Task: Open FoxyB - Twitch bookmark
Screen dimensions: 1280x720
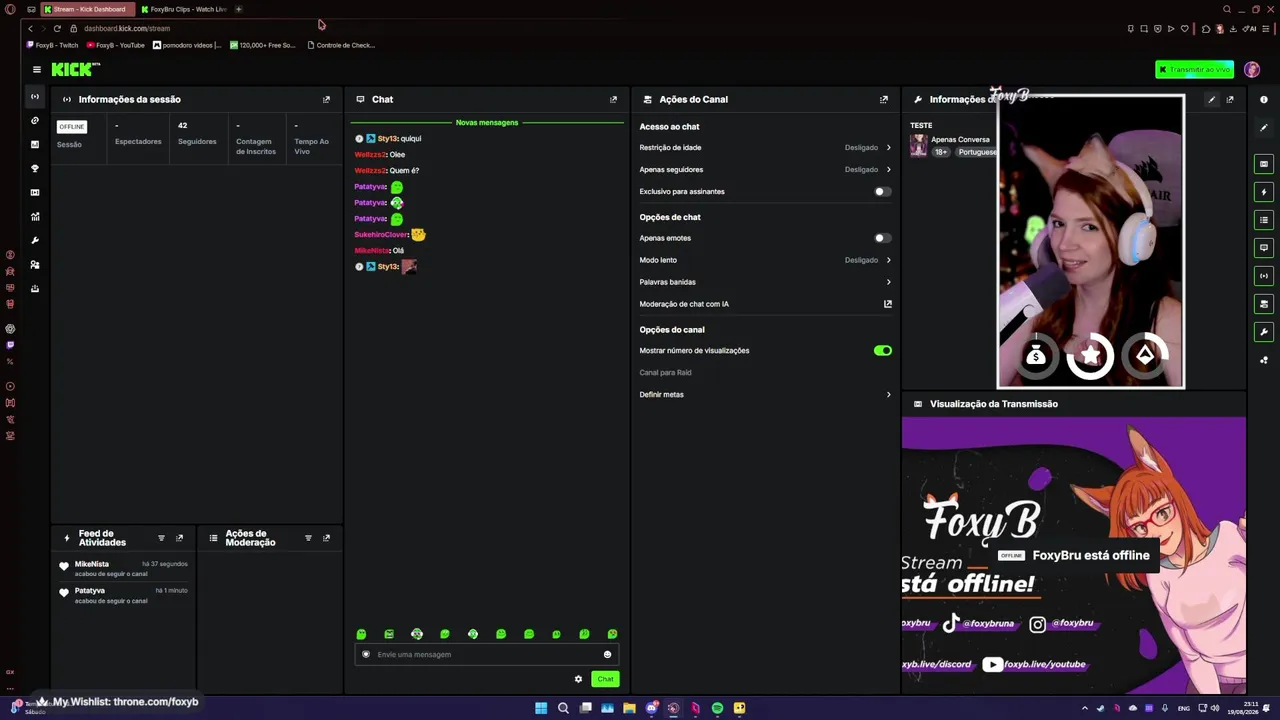Action: 53,45
